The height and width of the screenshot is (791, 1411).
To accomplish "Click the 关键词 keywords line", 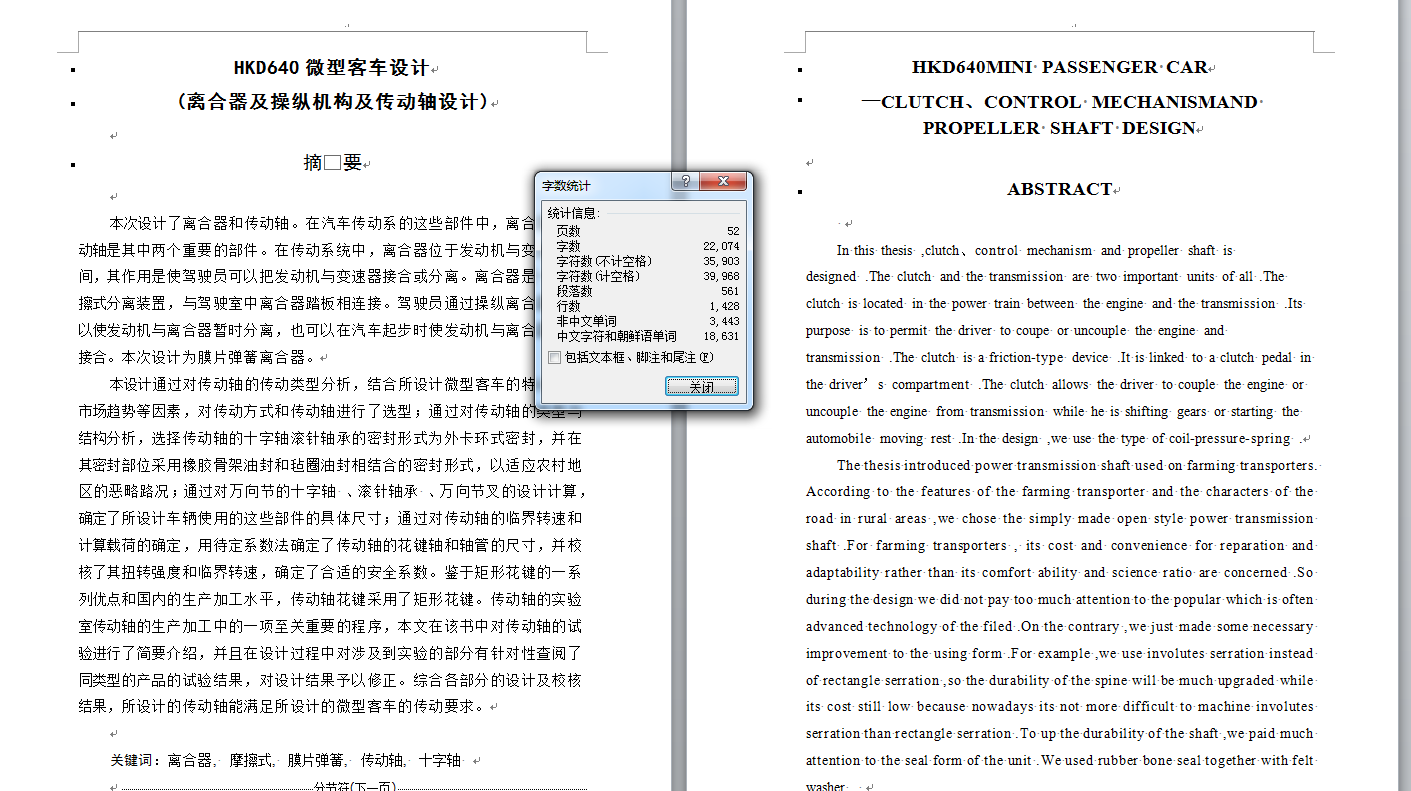I will [x=285, y=761].
